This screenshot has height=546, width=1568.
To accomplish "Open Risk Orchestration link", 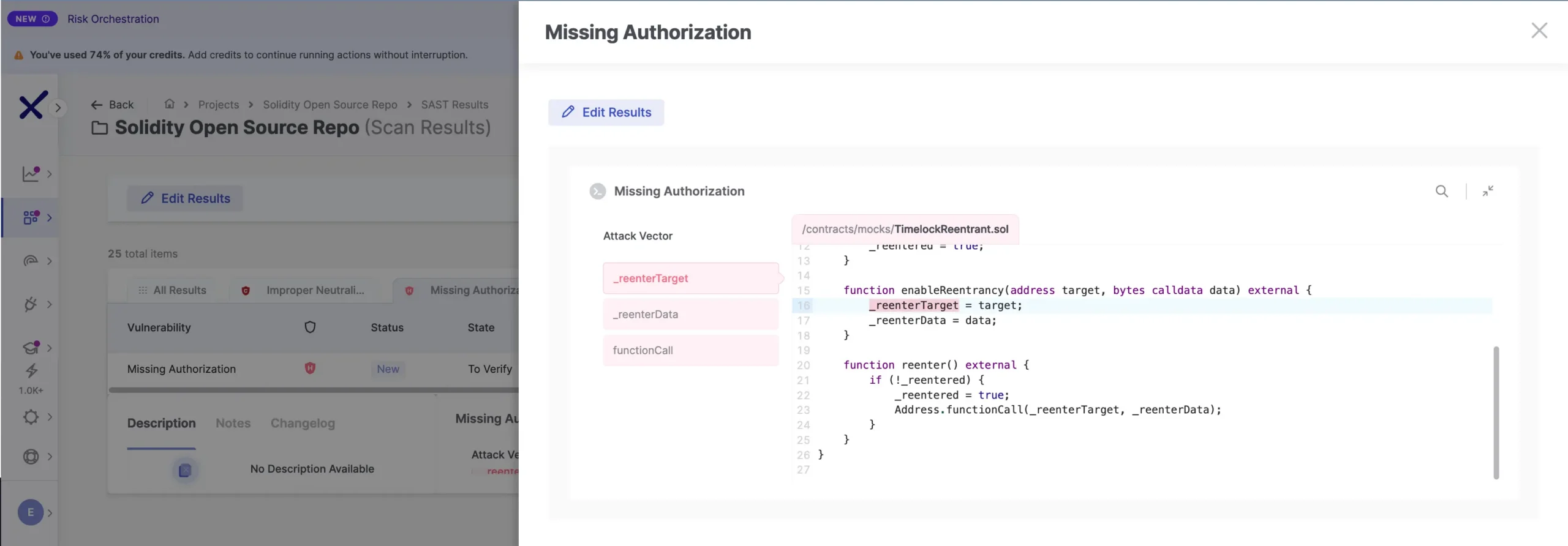I will (x=113, y=19).
